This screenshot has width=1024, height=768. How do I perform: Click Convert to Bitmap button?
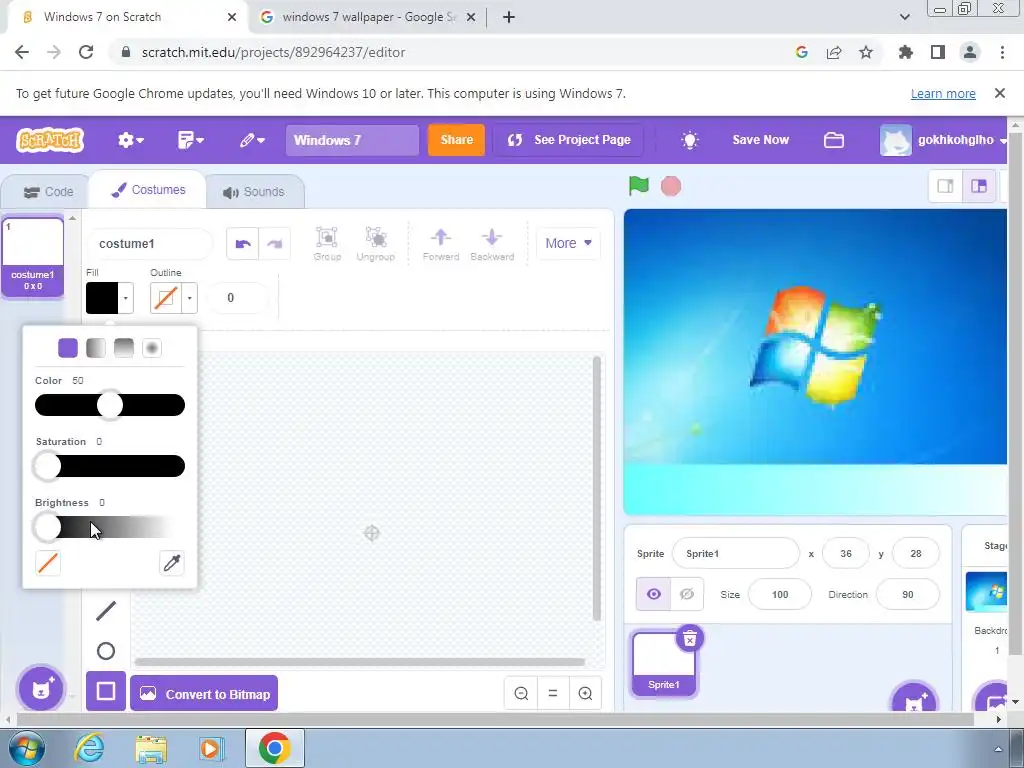point(204,694)
